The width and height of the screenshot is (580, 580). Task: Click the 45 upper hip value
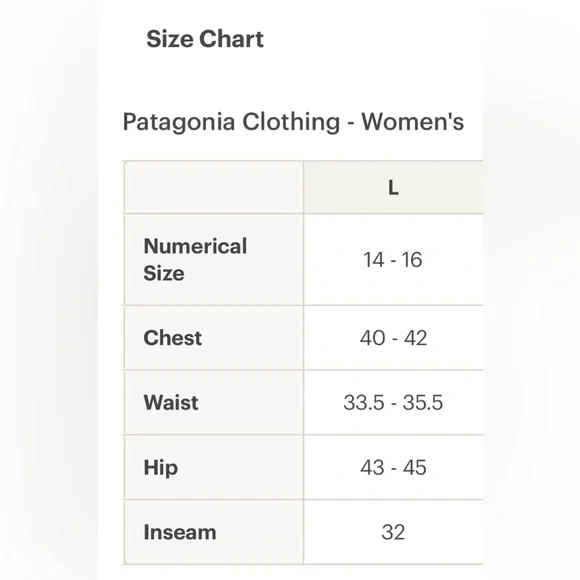pyautogui.click(x=415, y=468)
